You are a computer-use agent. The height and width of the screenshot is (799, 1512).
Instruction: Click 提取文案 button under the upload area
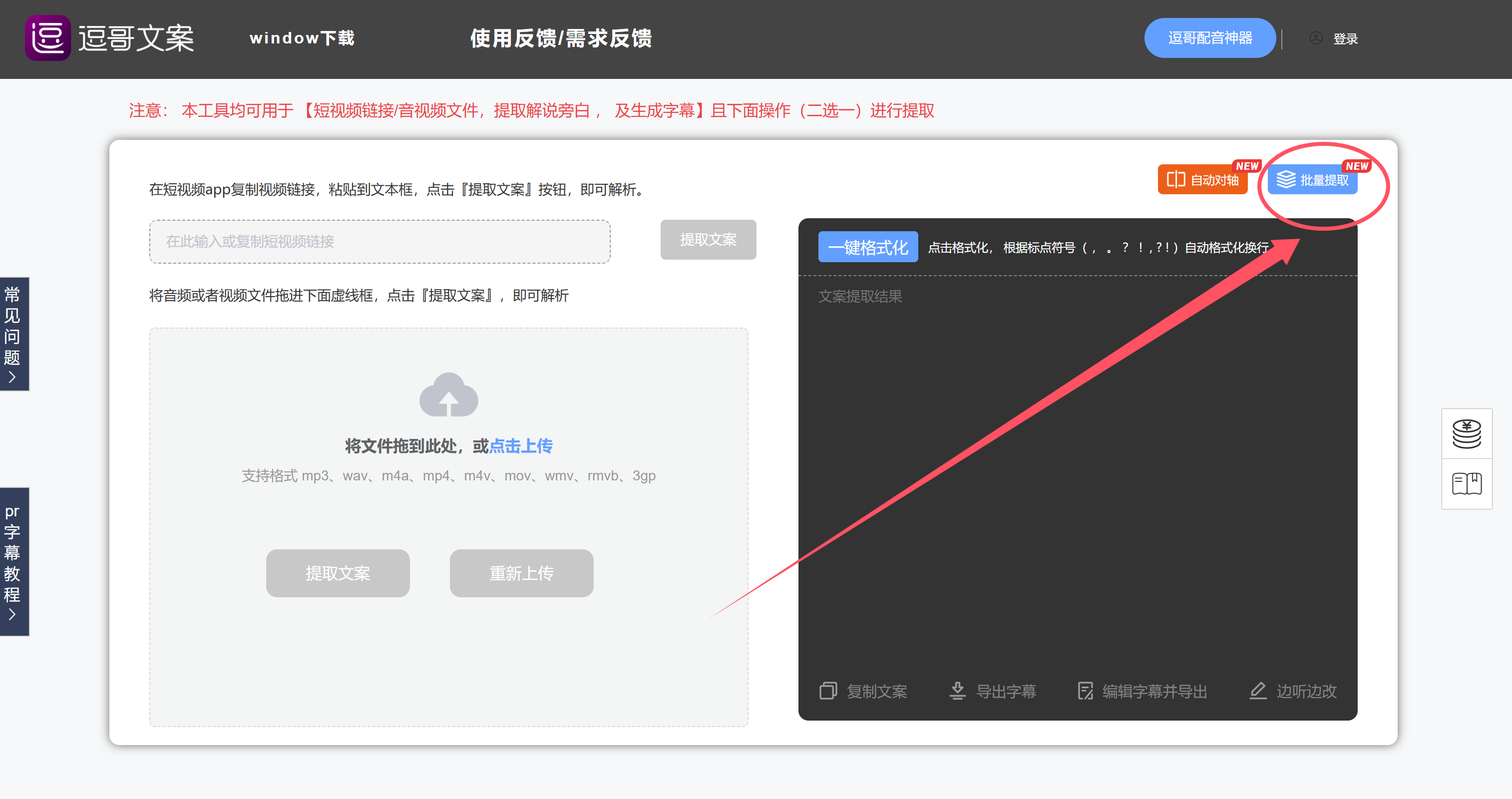338,573
